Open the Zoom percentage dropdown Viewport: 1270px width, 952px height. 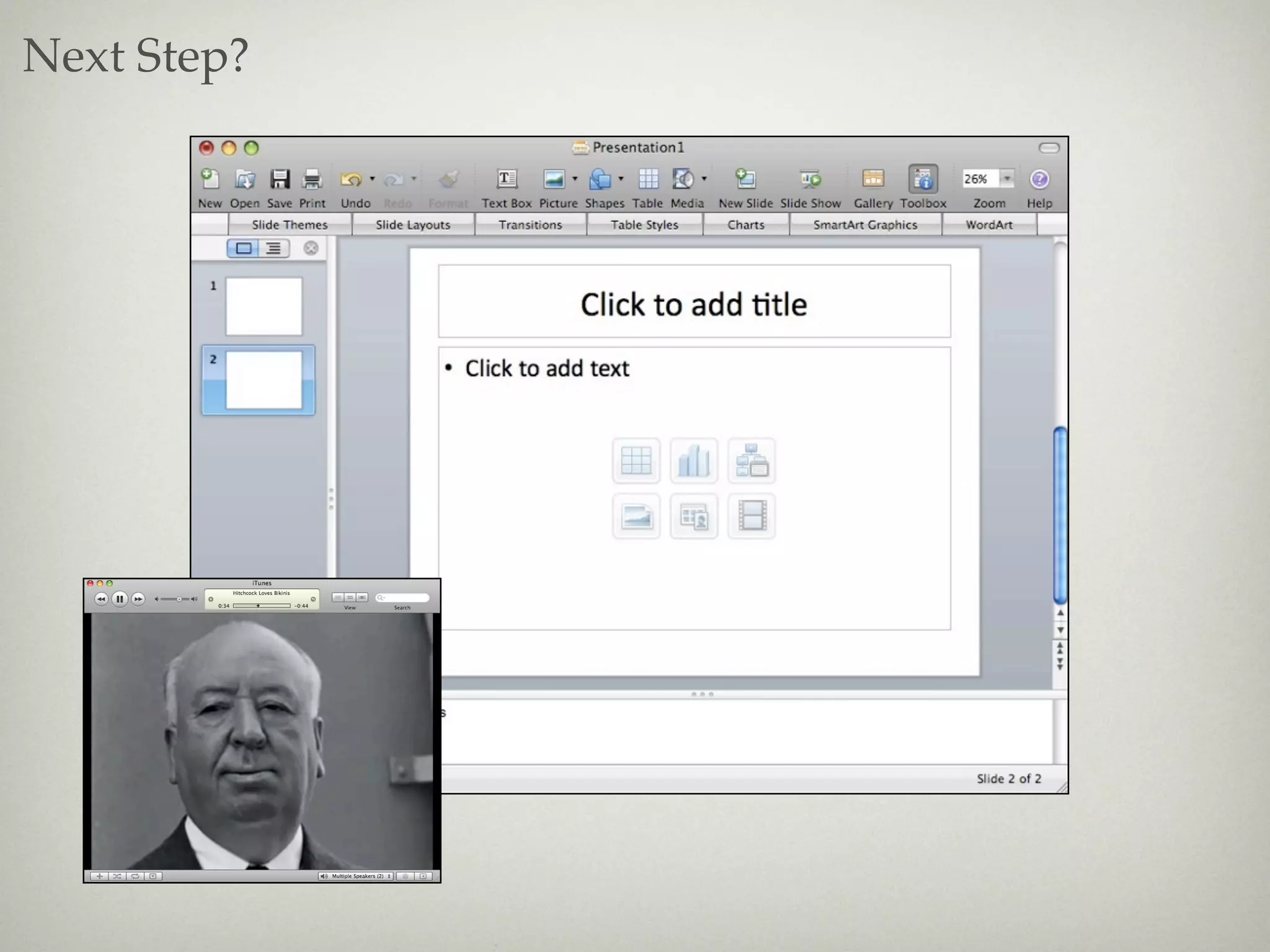point(1007,178)
